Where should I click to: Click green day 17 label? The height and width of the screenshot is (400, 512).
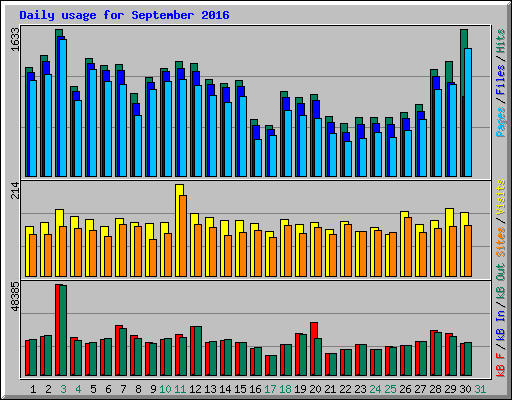[x=270, y=389]
